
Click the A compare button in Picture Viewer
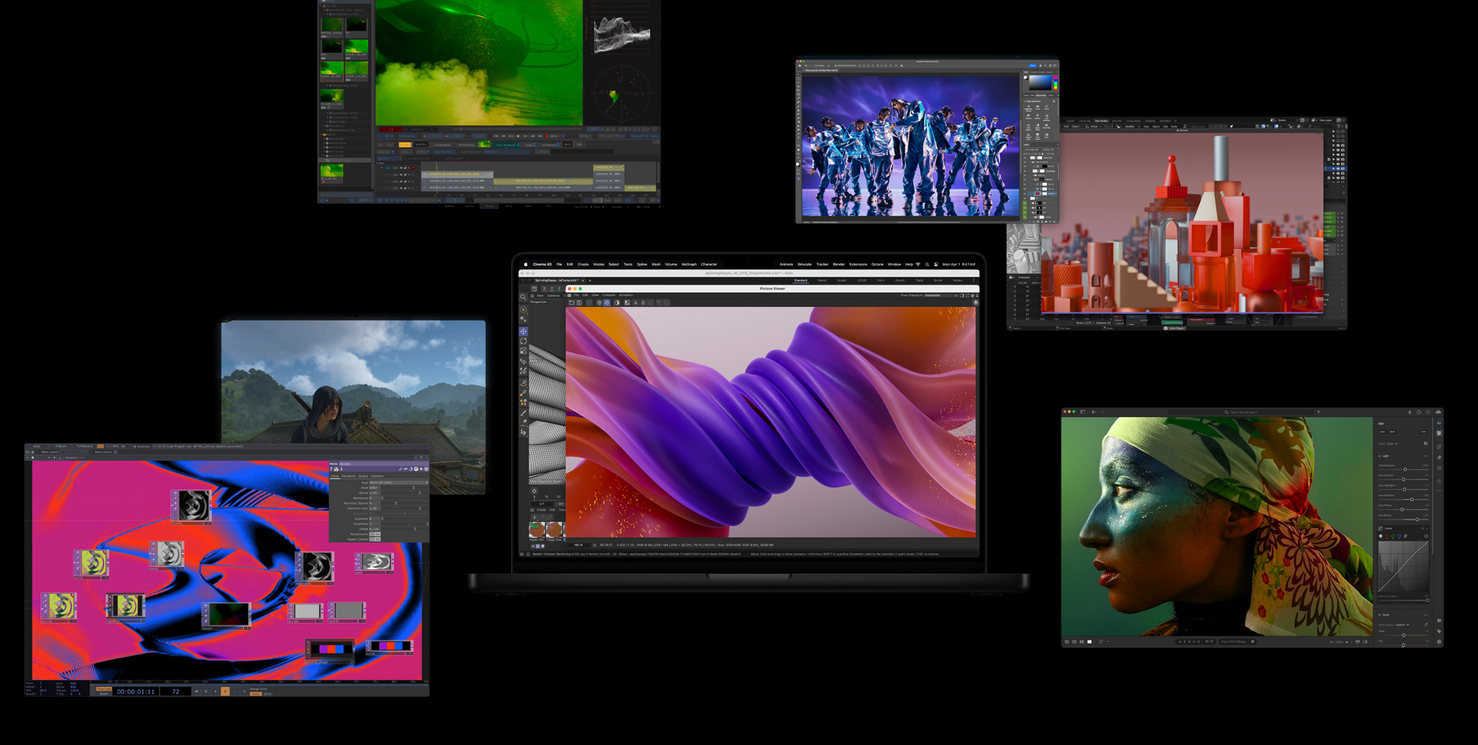pyautogui.click(x=635, y=302)
